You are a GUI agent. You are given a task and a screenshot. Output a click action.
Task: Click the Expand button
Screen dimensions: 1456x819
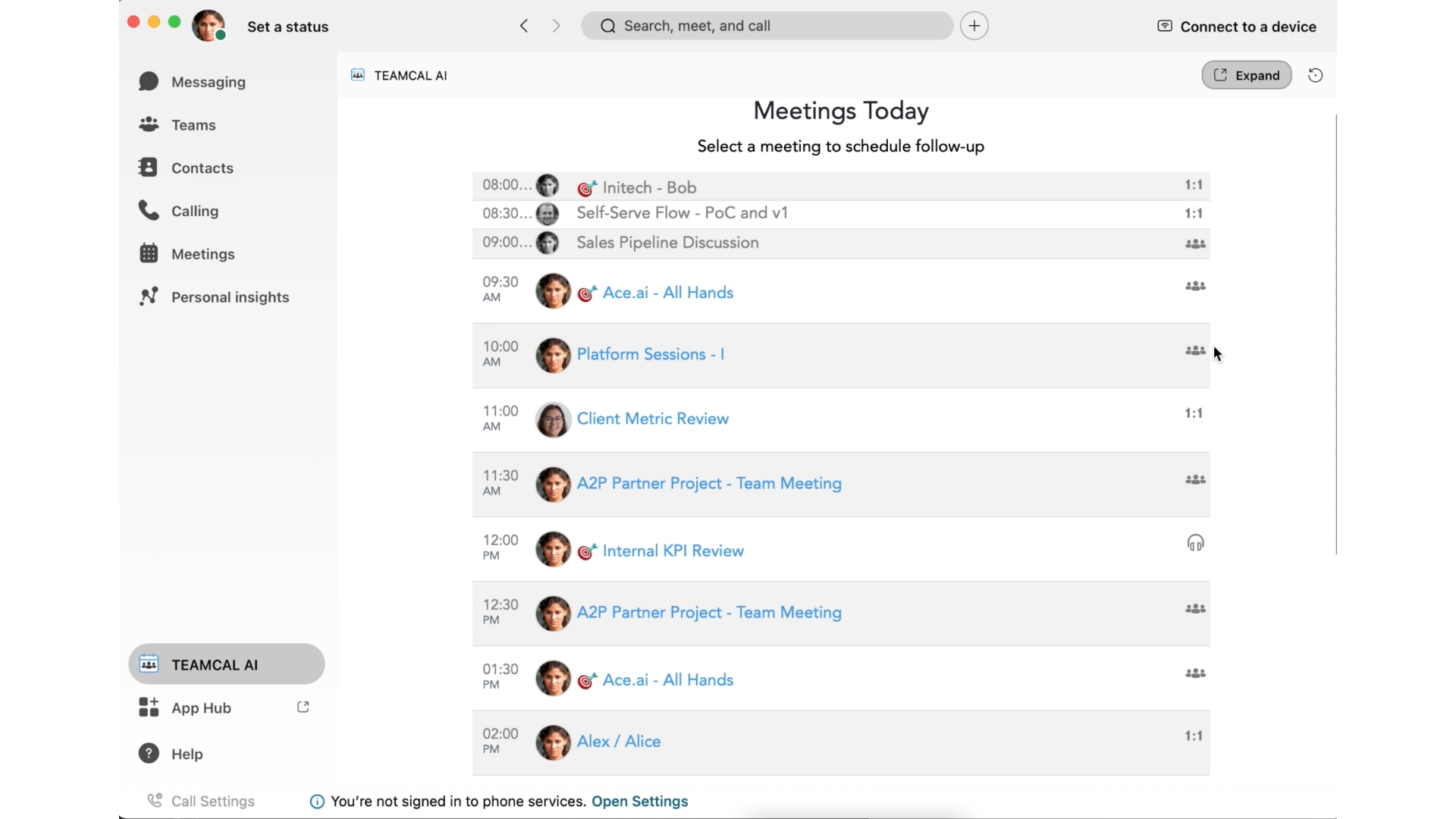pos(1247,75)
